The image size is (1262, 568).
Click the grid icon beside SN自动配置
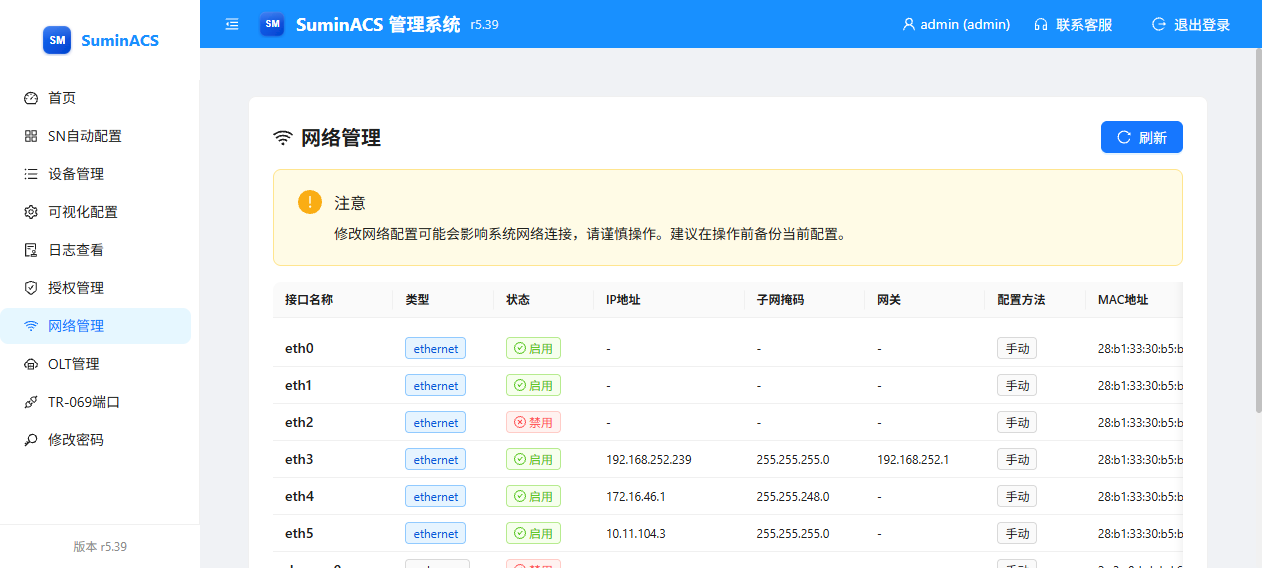tap(31, 136)
